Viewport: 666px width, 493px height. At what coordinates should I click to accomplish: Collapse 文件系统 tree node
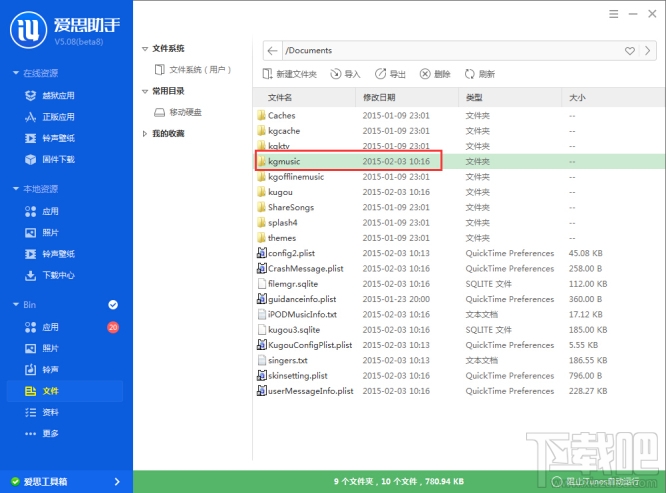145,49
